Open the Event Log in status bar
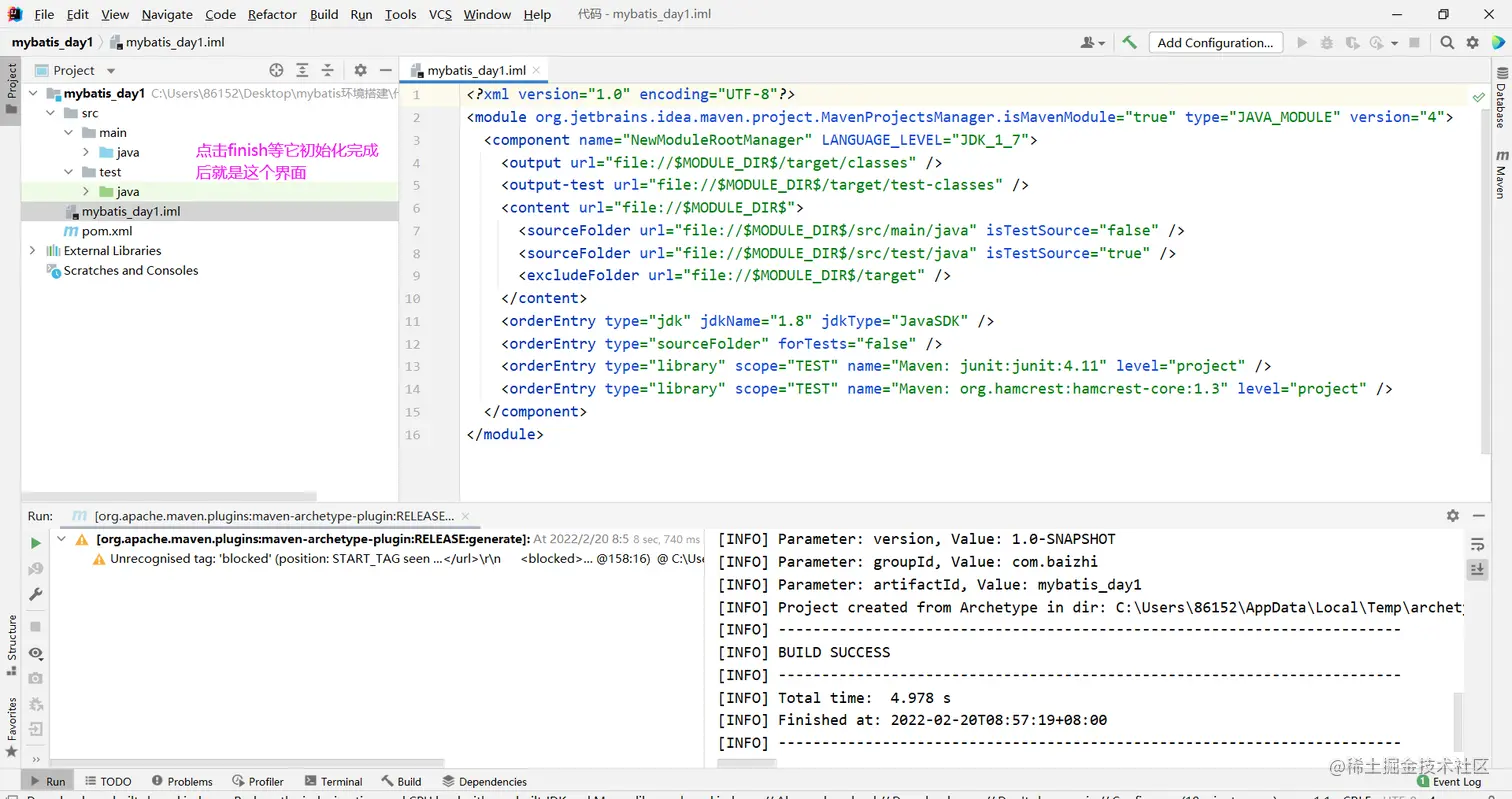1512x799 pixels. tap(1449, 781)
